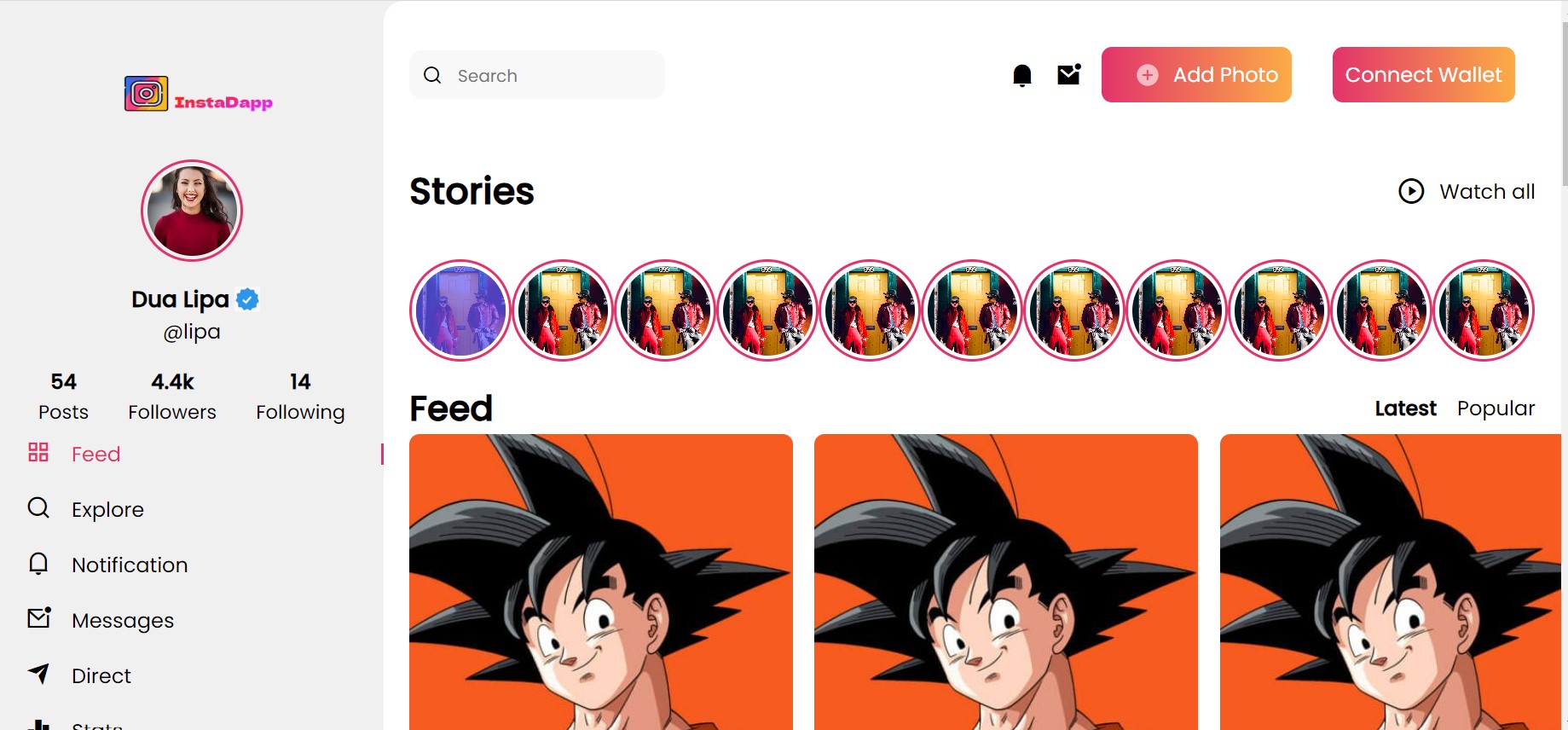Open Dua Lipa's profile picture
The image size is (1568, 730).
(x=192, y=211)
